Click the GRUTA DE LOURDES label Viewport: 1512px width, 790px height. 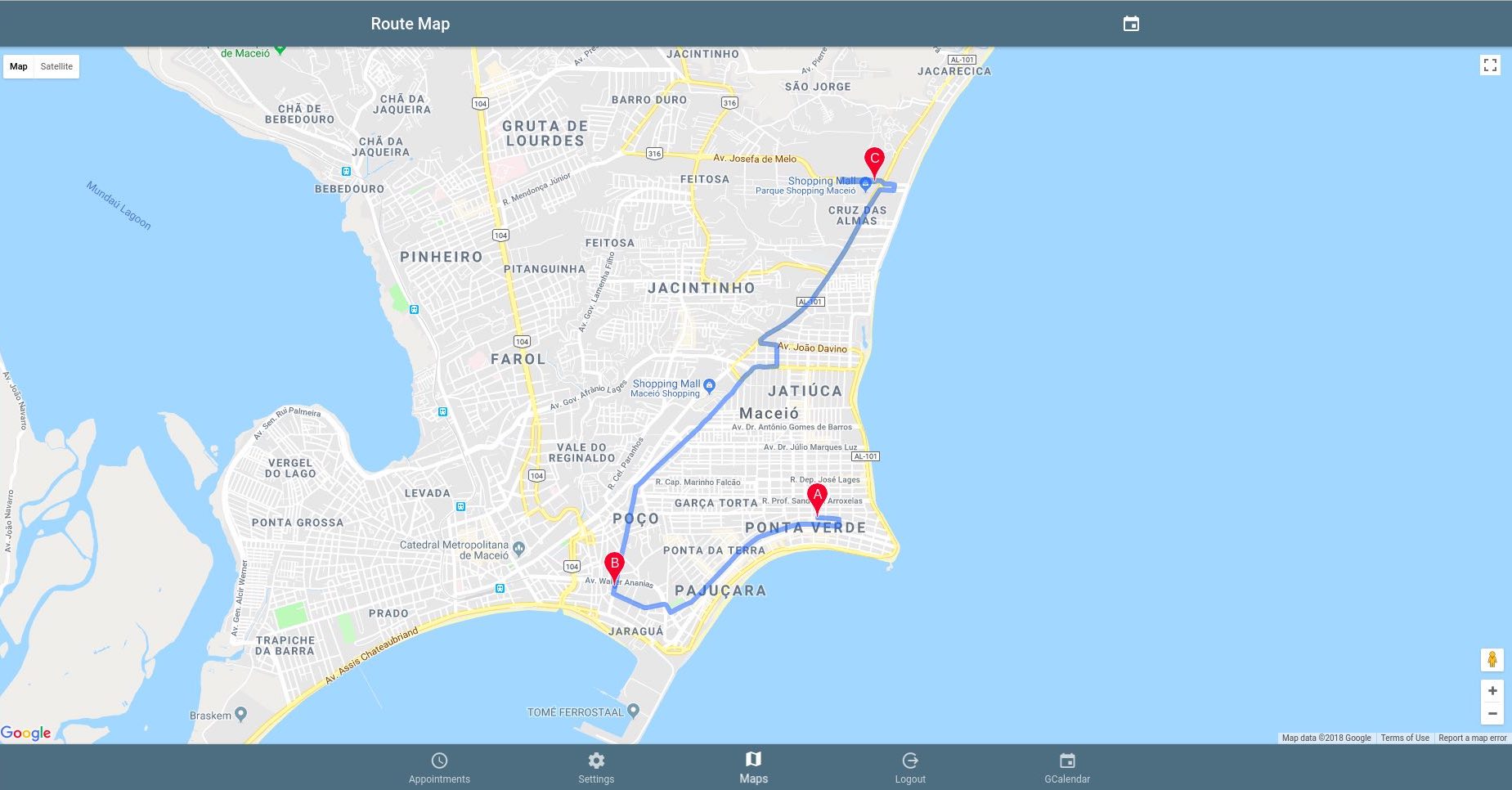pyautogui.click(x=545, y=133)
